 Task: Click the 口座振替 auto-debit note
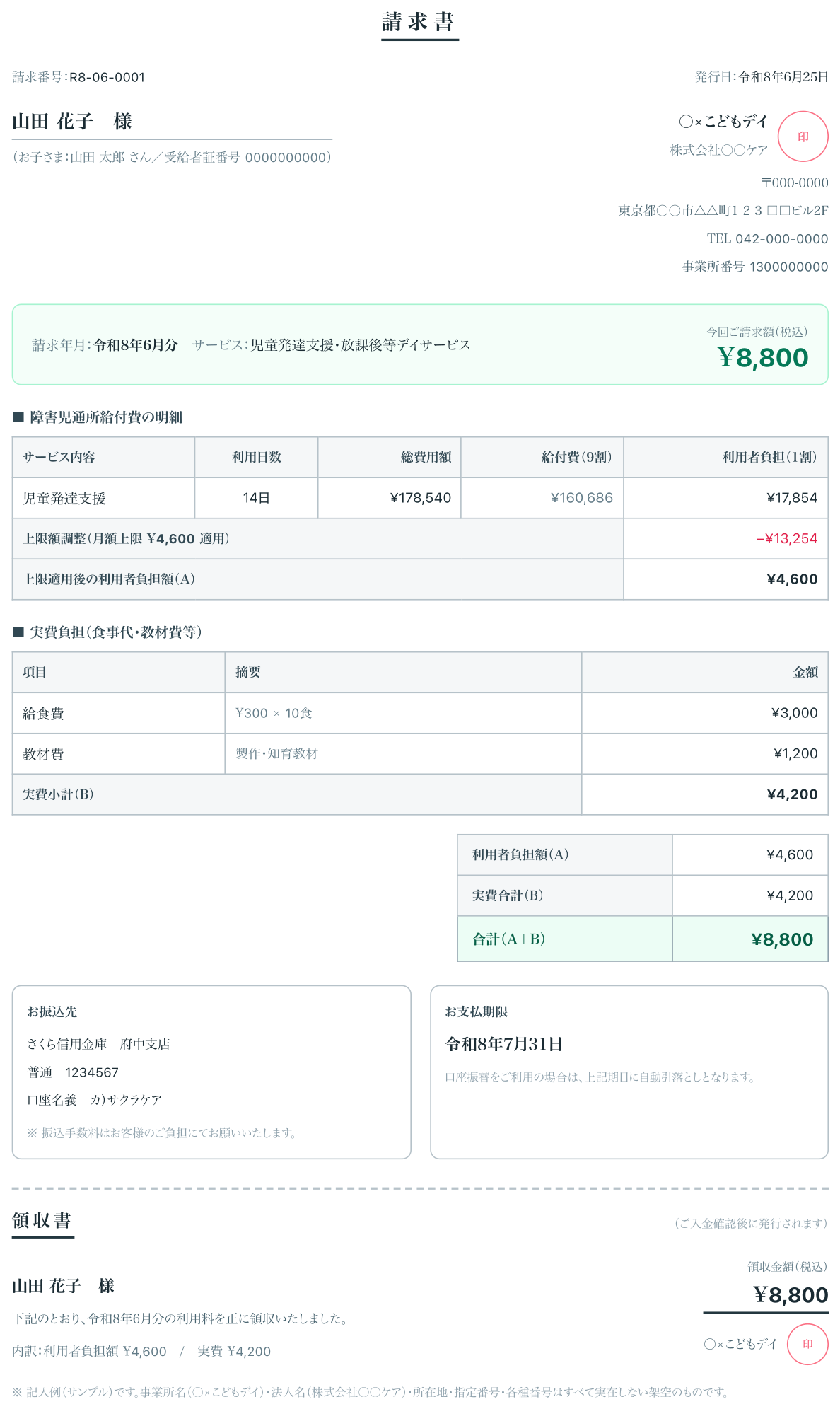coord(600,1077)
